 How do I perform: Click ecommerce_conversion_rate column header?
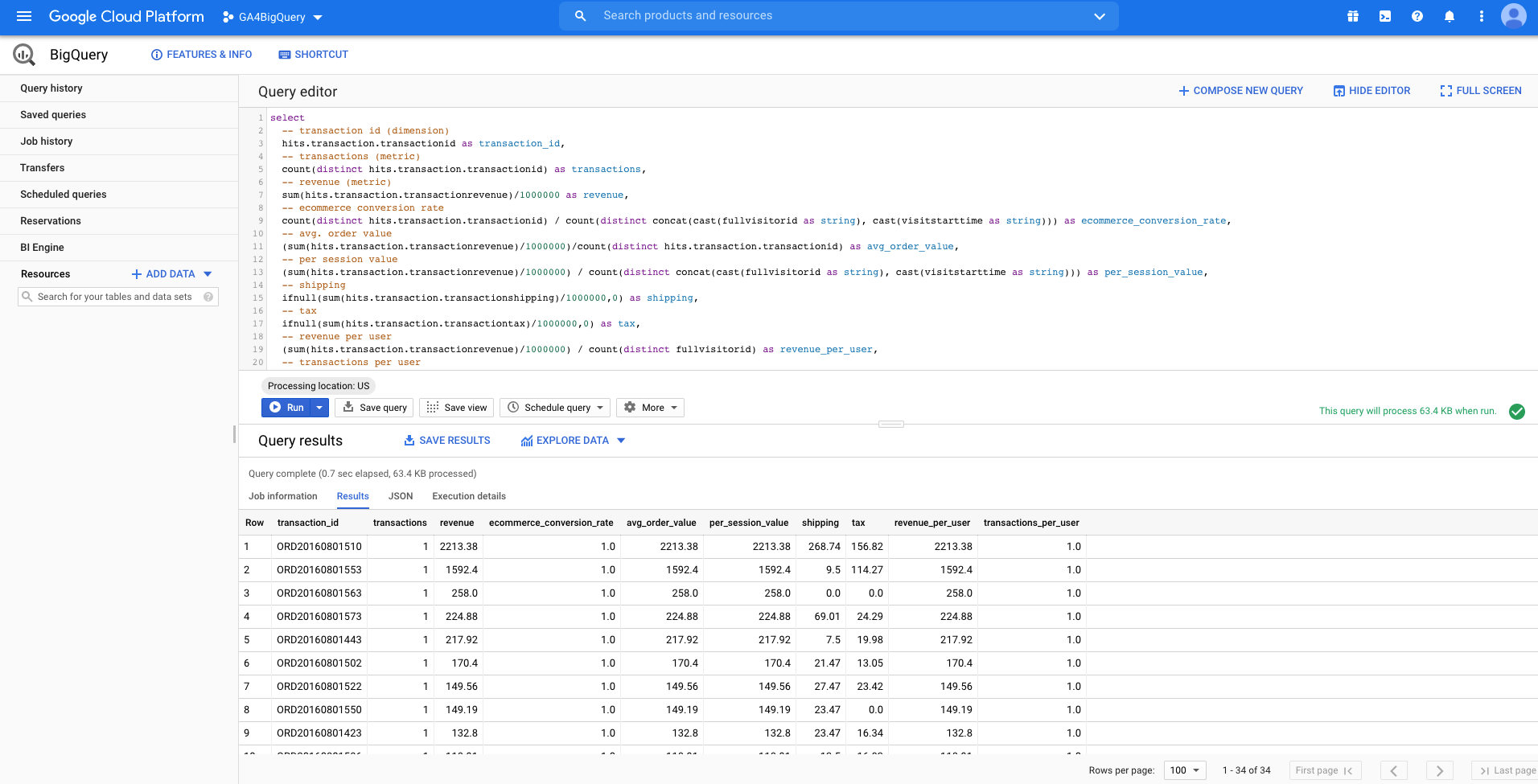(551, 523)
